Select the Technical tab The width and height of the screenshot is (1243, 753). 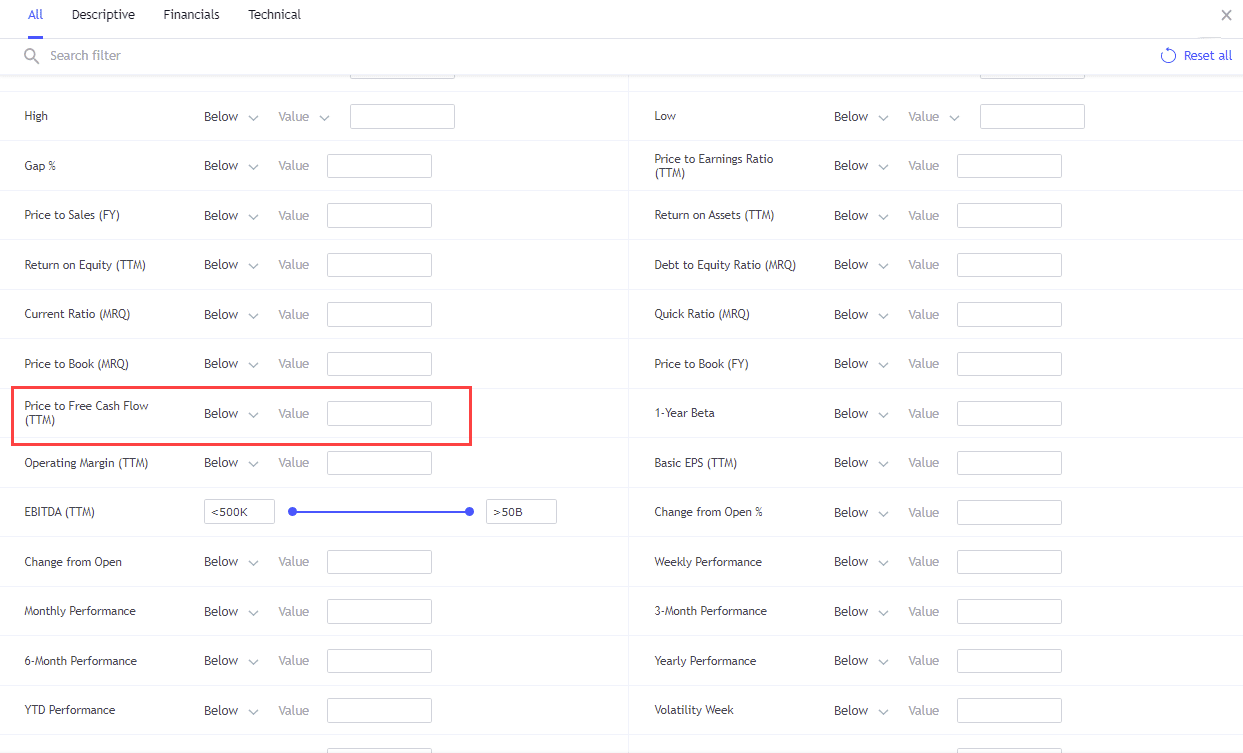pos(274,15)
